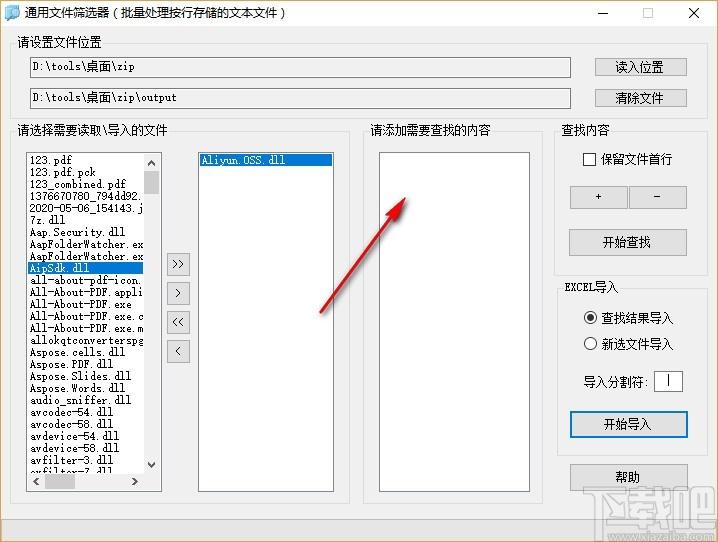Click the minus button under 保留文件首行
718x542 pixels.
[x=658, y=197]
